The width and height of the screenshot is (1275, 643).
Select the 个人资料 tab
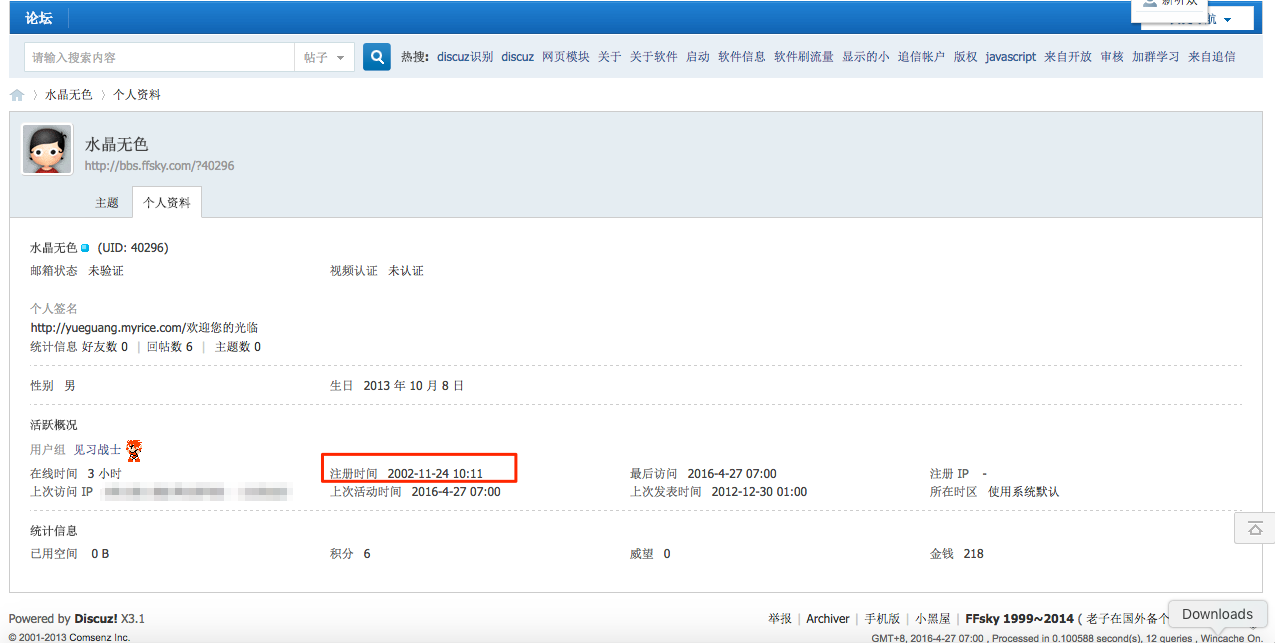(x=167, y=202)
